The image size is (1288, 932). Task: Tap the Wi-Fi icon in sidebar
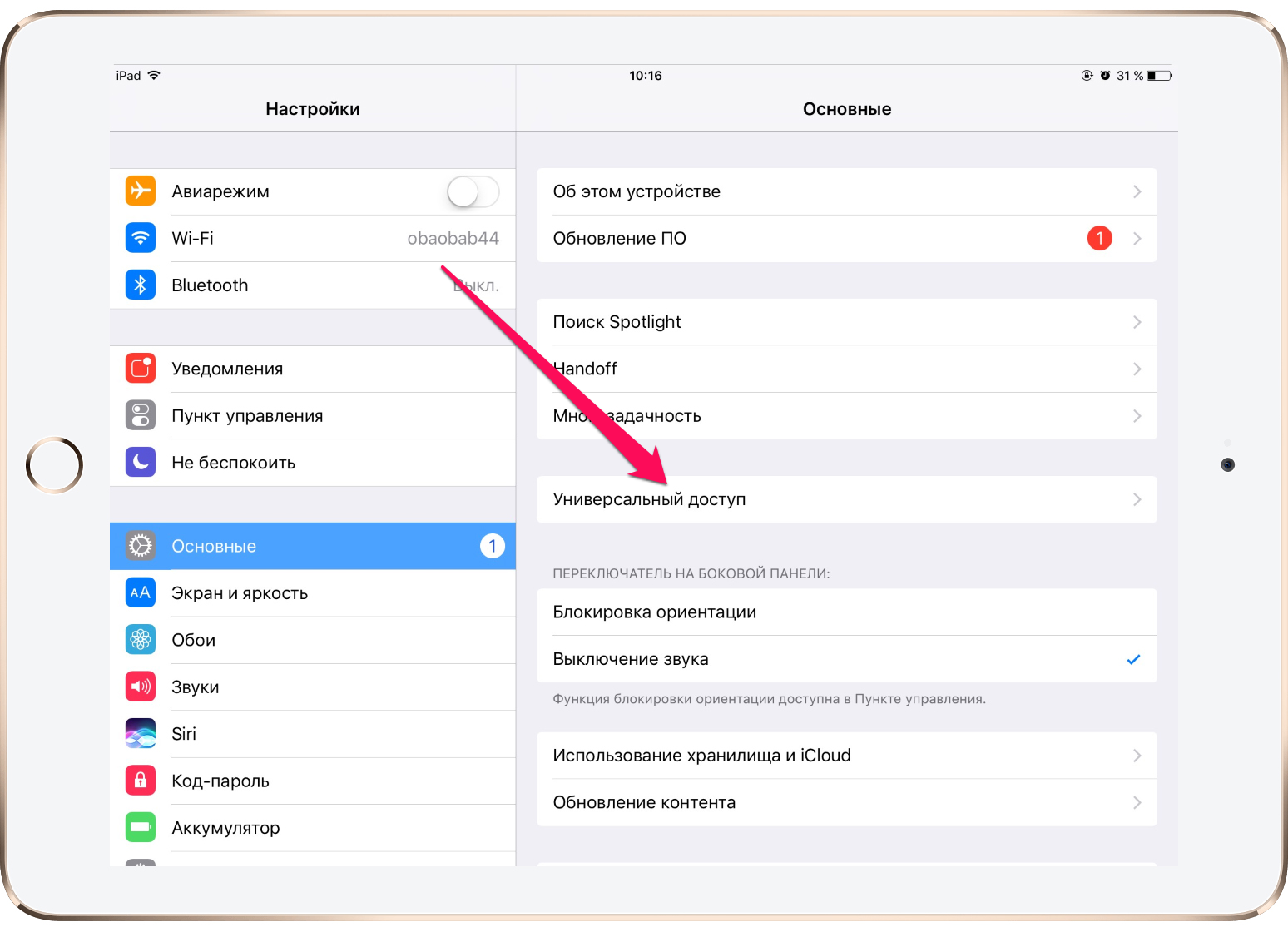141,238
